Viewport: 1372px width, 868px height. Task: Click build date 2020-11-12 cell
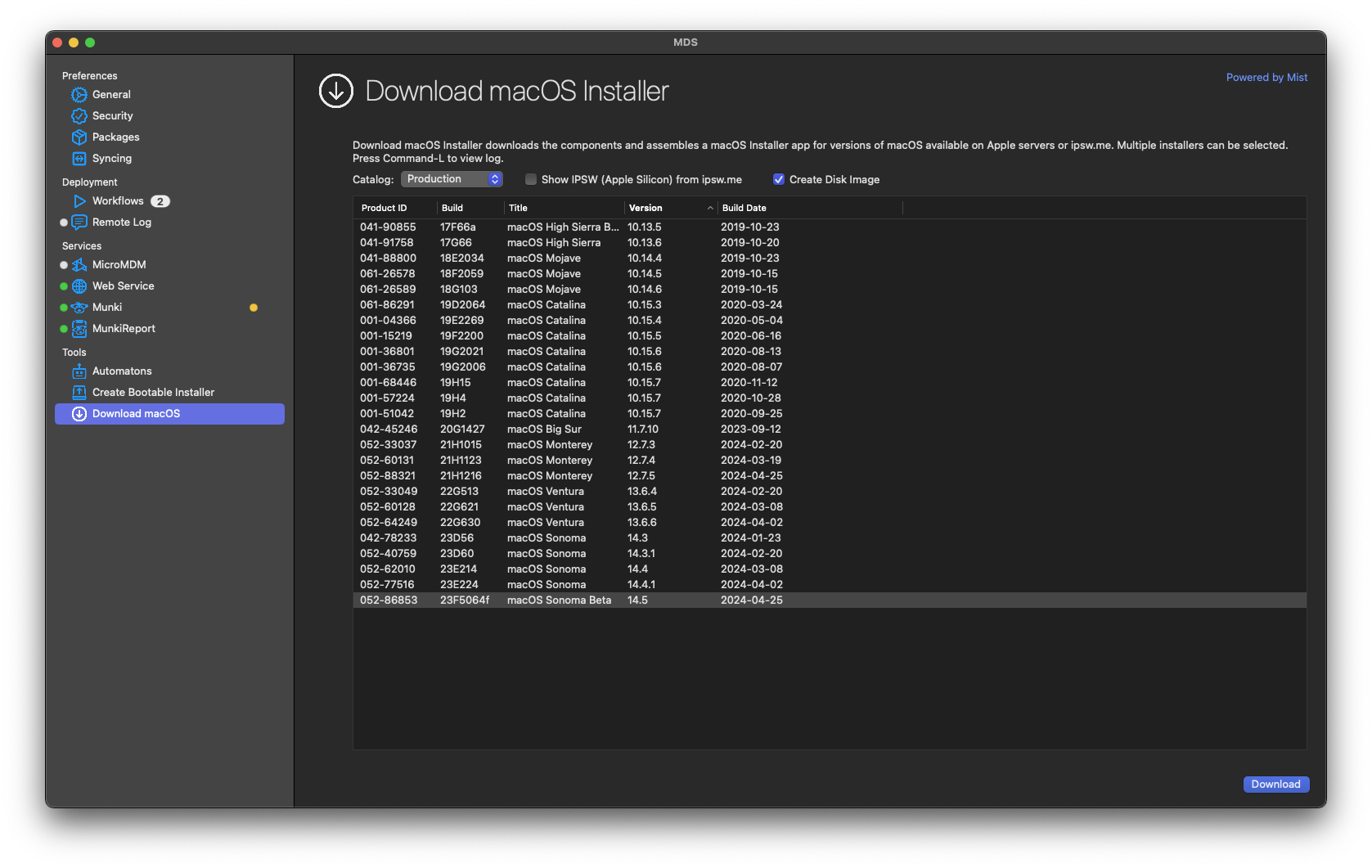point(749,383)
